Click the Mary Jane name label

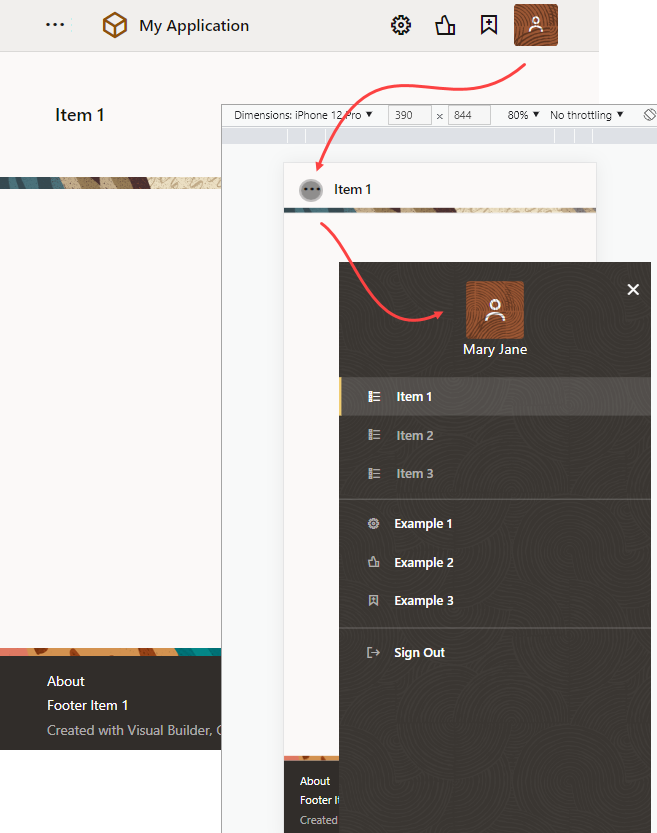(x=495, y=350)
